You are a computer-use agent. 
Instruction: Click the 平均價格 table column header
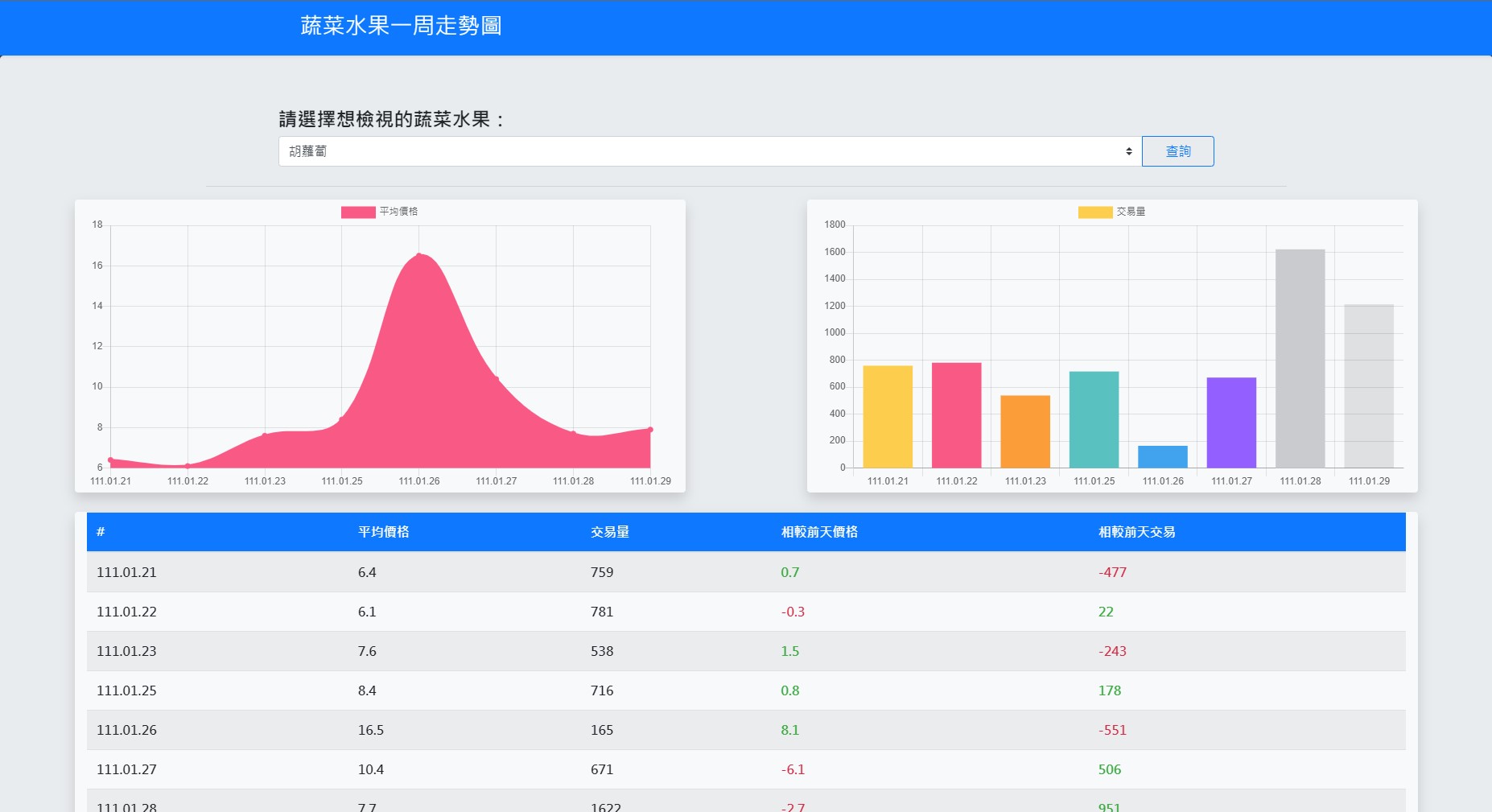(x=384, y=532)
